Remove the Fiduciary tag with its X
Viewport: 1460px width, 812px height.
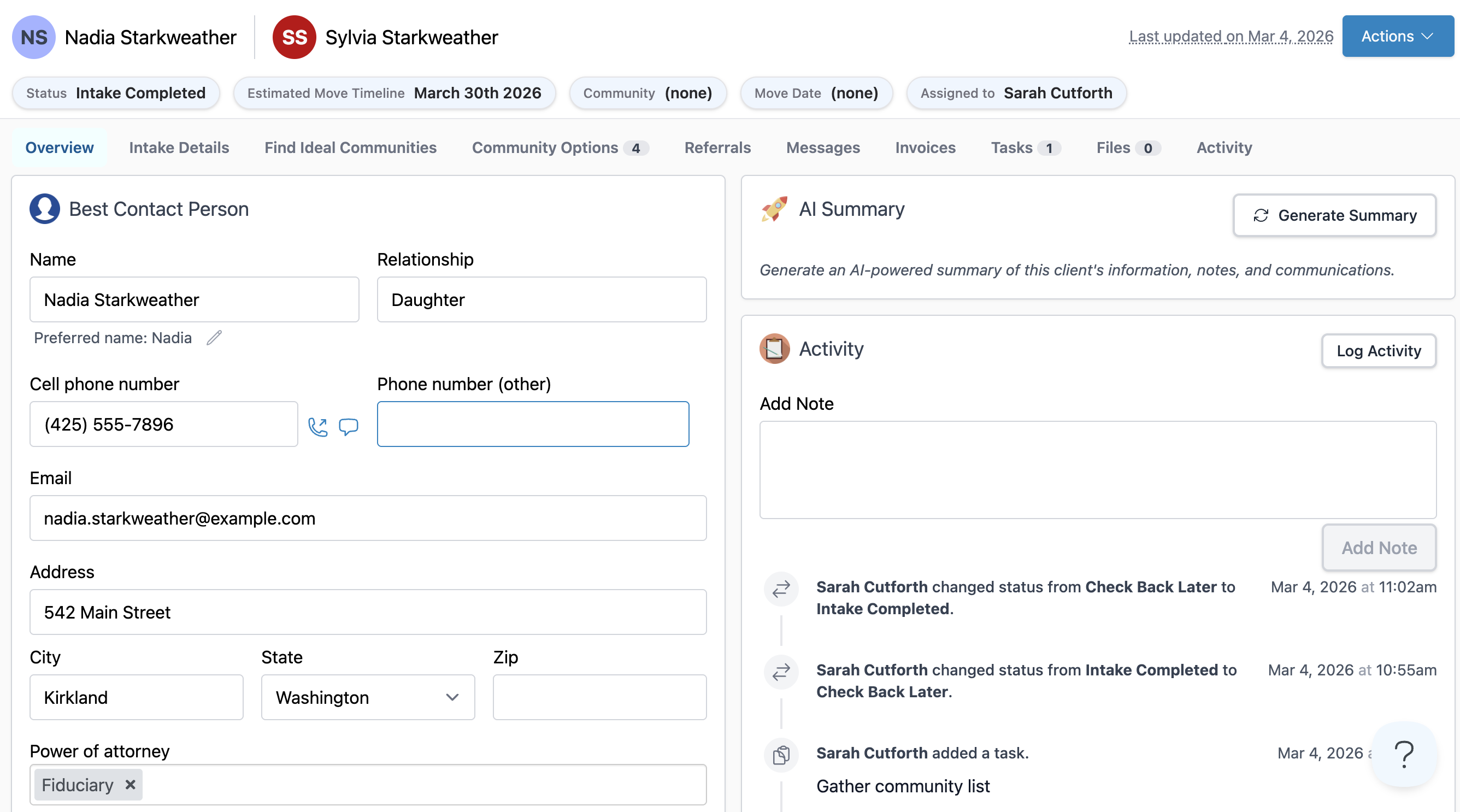[x=131, y=785]
